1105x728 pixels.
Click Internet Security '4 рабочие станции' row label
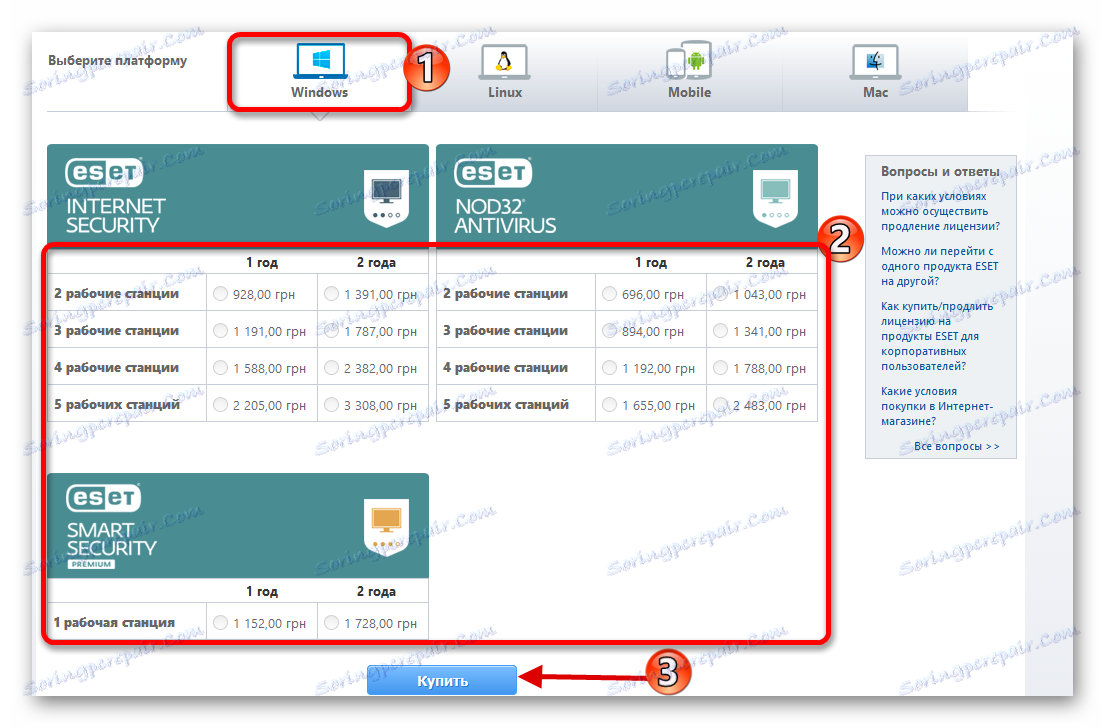[116, 368]
